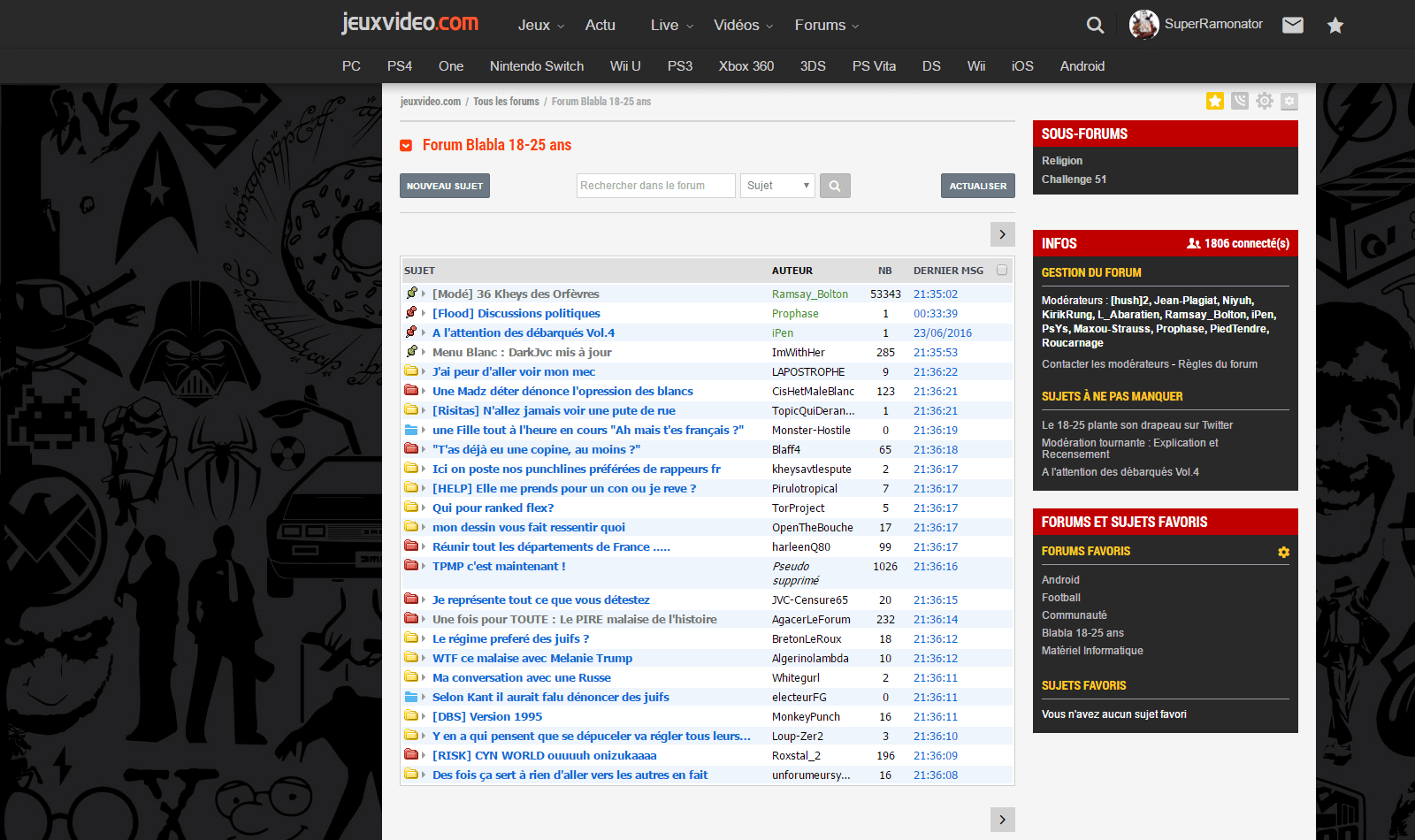
Task: Click the Nouveau Sujet button
Action: point(445,186)
